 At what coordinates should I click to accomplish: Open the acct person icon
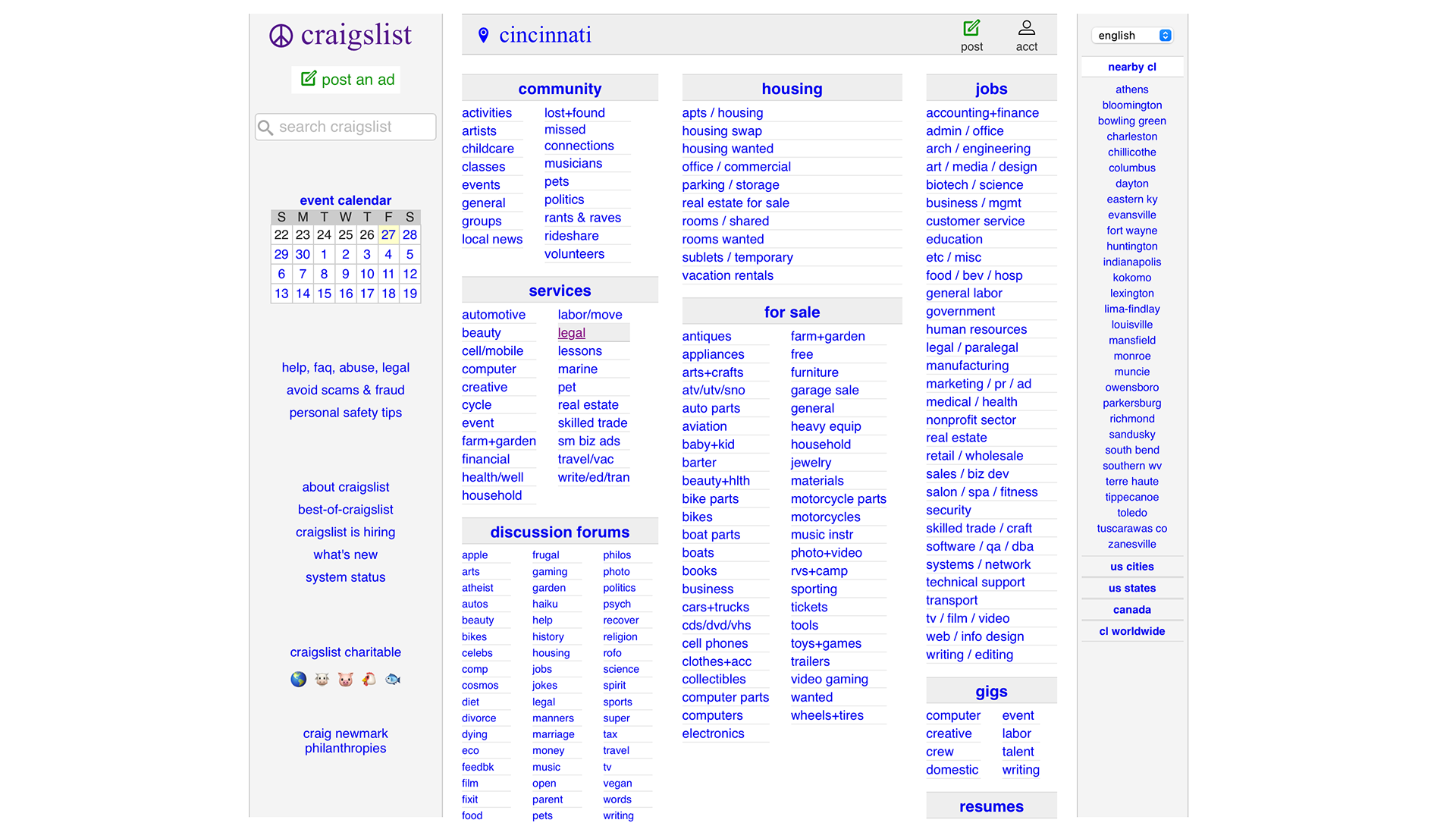(1026, 28)
